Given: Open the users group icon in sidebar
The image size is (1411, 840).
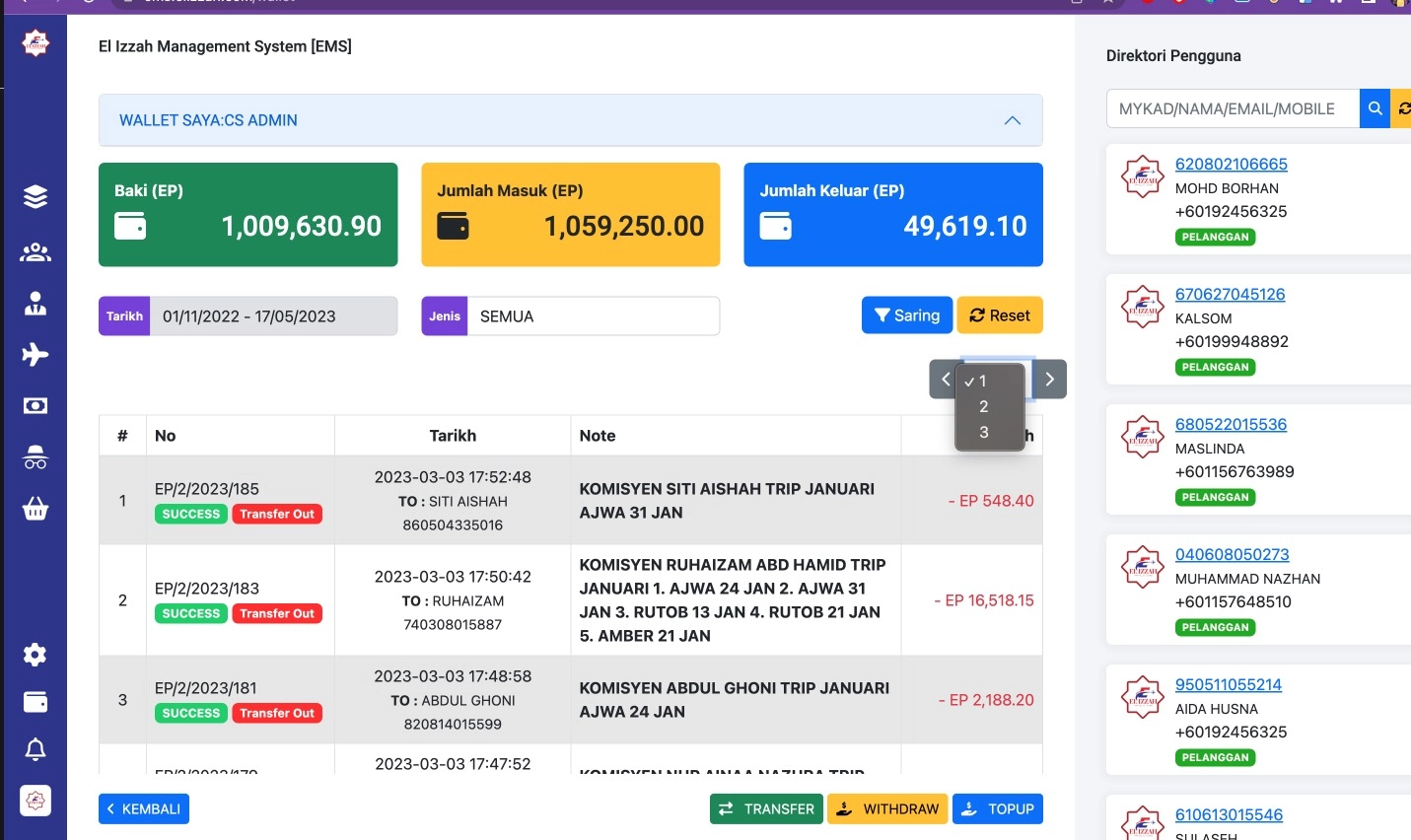Looking at the screenshot, I should 35,252.
